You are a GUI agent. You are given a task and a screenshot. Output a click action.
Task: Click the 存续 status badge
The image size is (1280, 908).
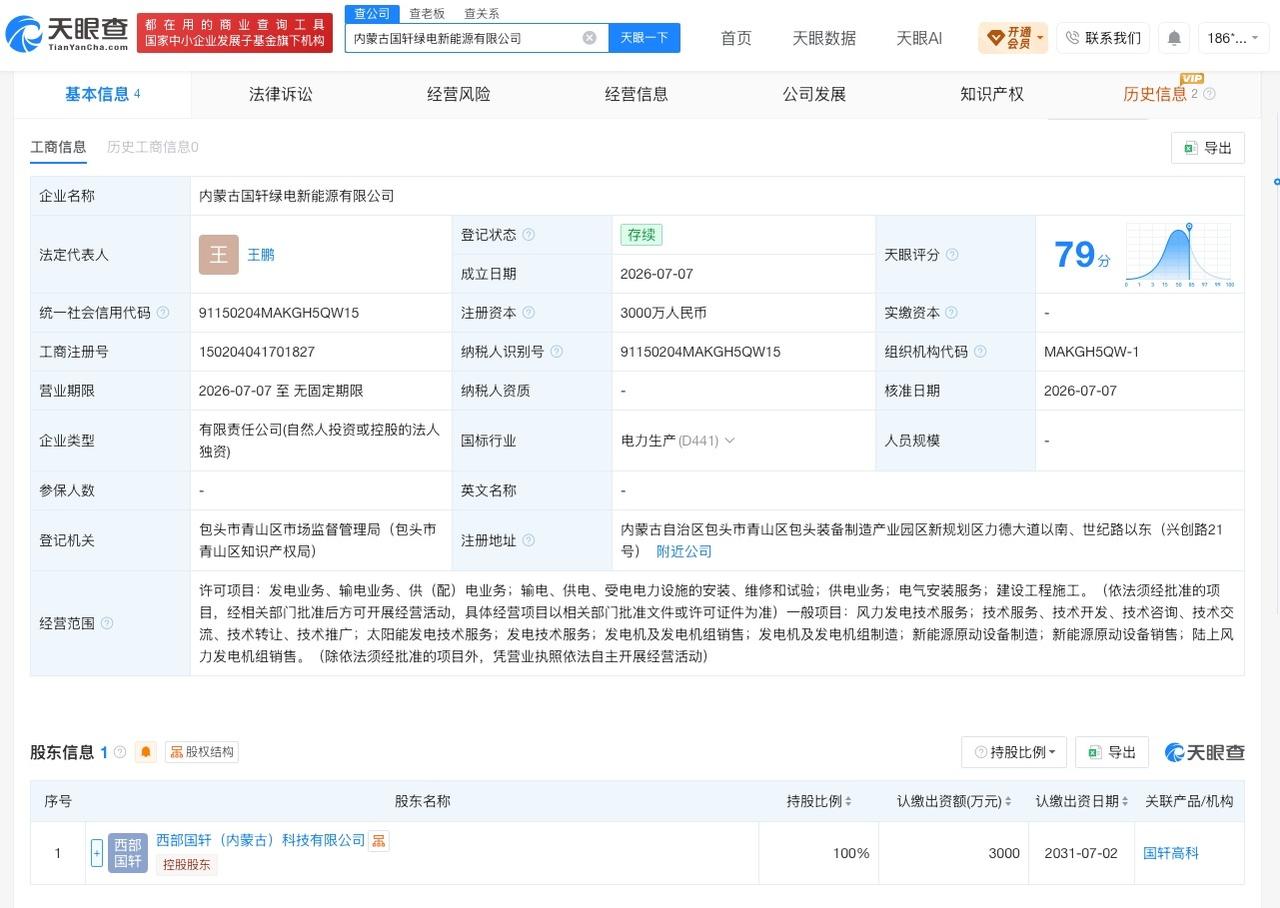coord(641,235)
